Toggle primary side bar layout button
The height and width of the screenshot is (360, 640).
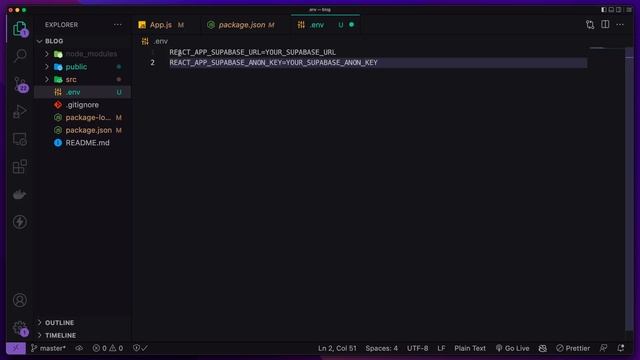[x=604, y=9]
